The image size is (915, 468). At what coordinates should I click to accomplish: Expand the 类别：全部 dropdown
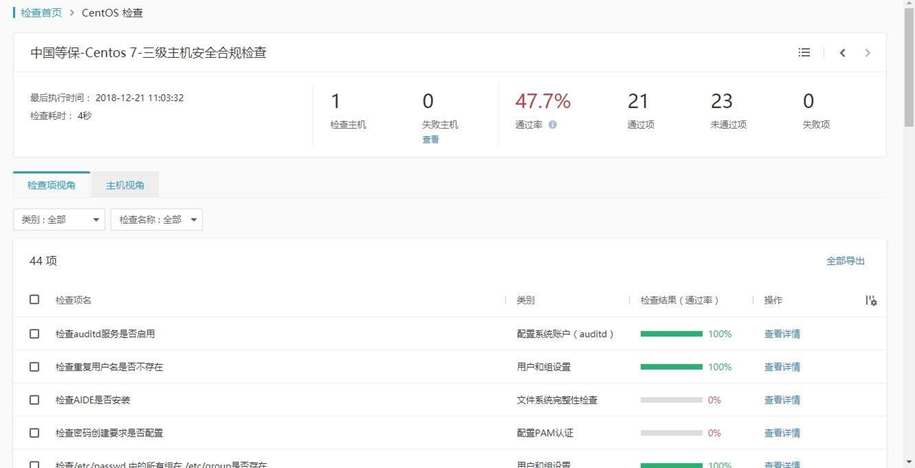coord(59,220)
